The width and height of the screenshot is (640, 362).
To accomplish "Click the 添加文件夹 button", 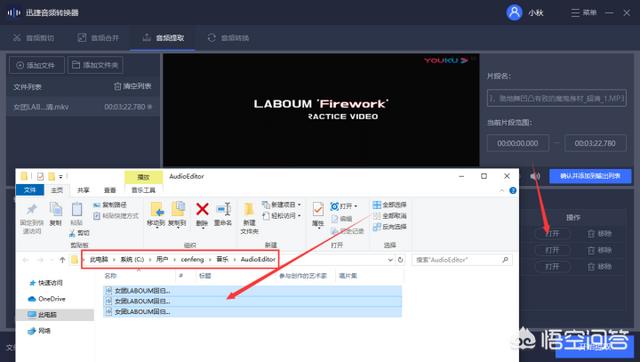I will [x=95, y=65].
